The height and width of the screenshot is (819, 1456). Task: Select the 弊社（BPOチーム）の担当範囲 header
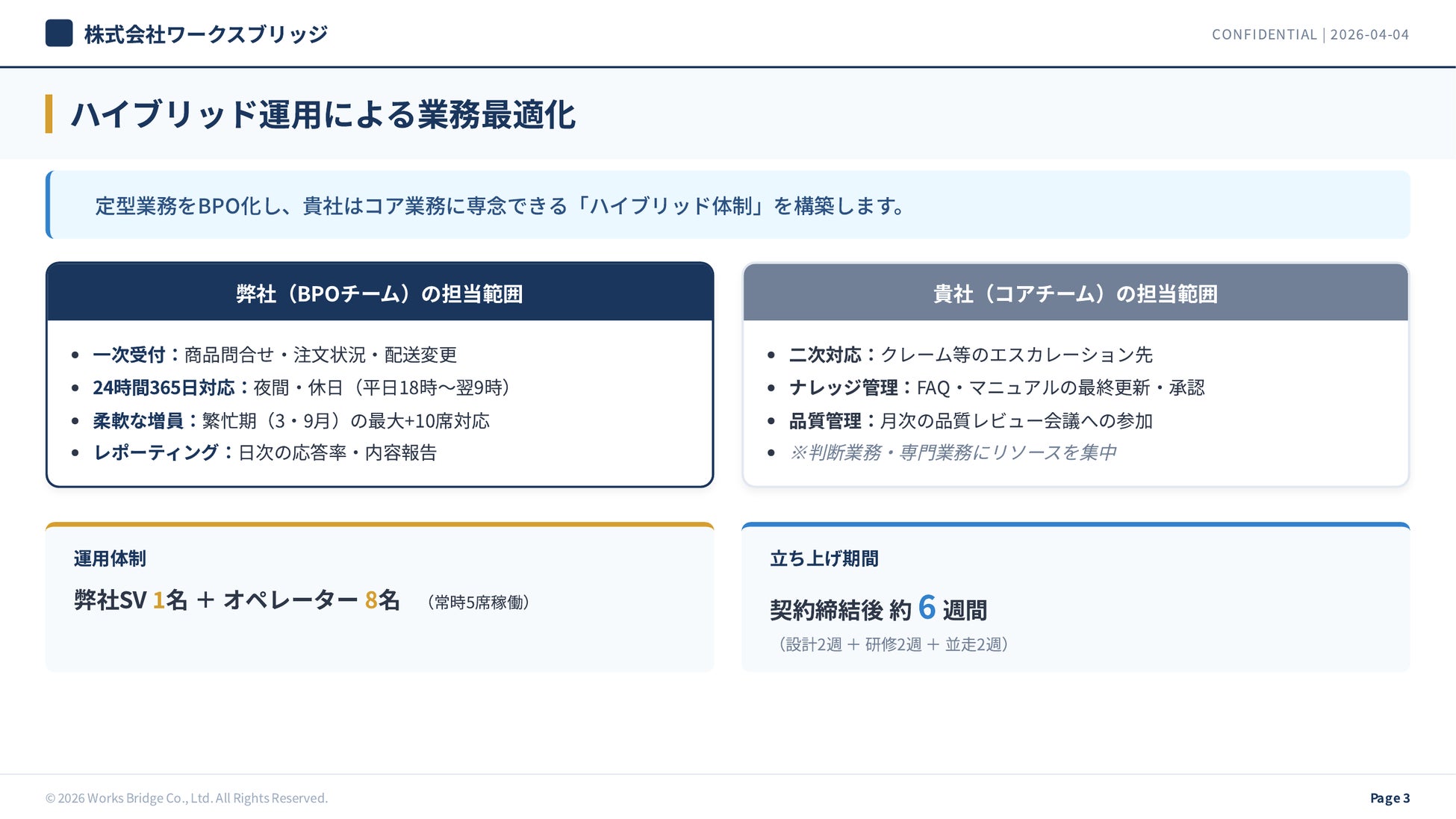coord(379,293)
